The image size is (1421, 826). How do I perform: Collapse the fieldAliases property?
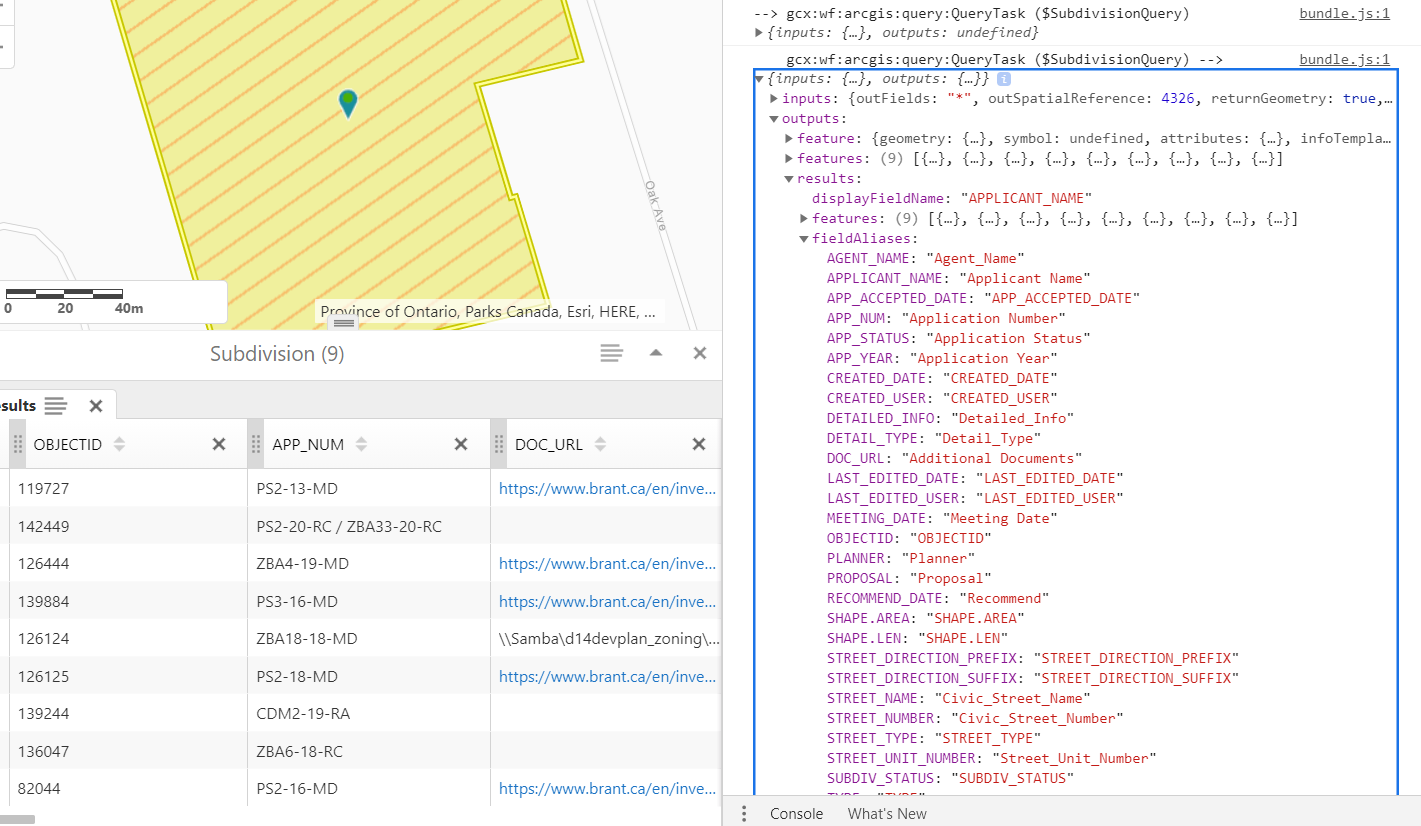coord(805,238)
